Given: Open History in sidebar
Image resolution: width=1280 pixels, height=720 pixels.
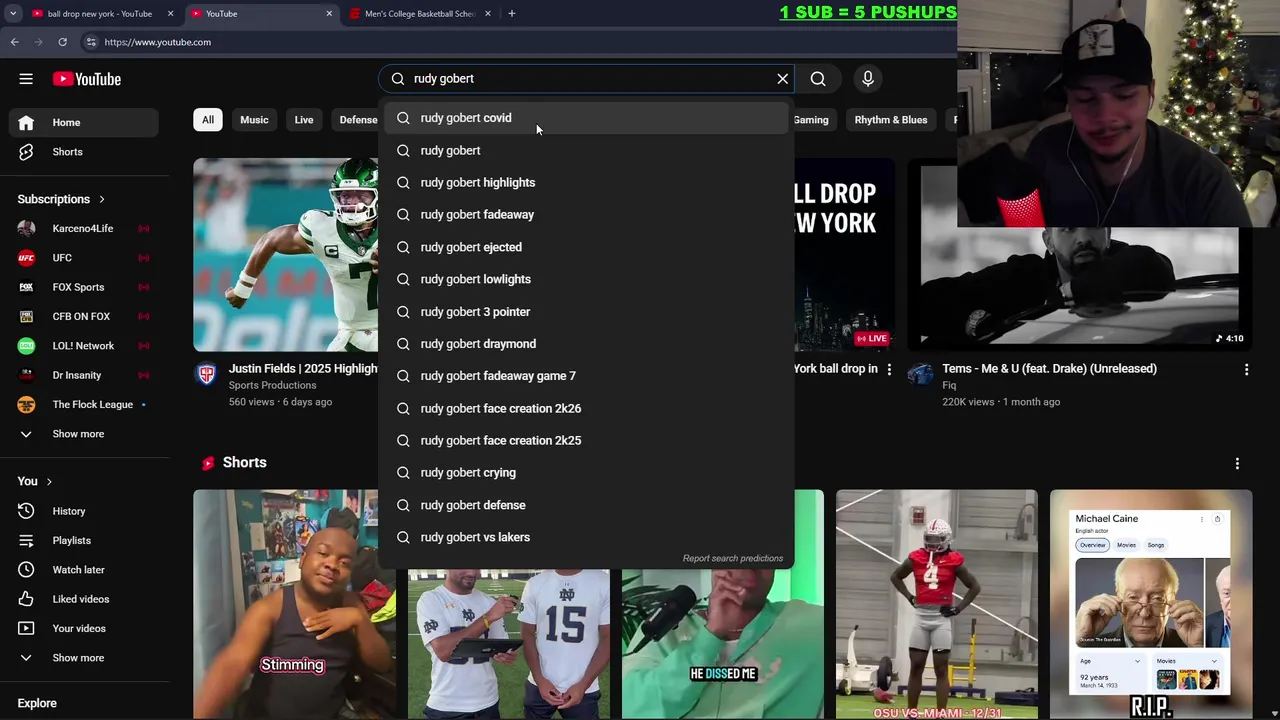Looking at the screenshot, I should click(84, 511).
